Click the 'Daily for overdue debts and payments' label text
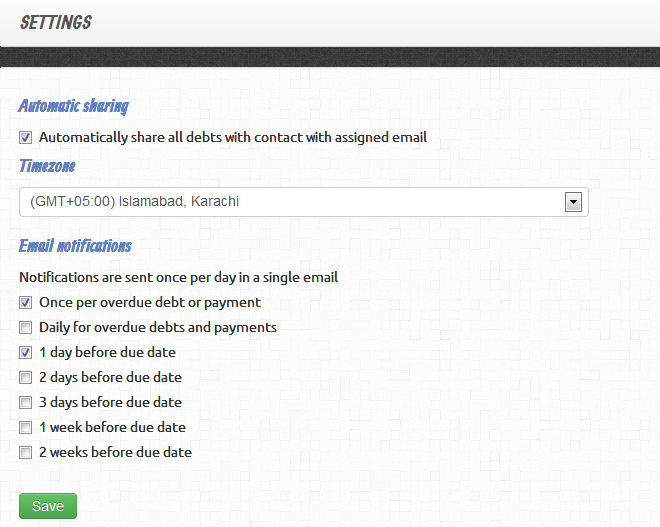This screenshot has height=527, width=660. click(158, 327)
